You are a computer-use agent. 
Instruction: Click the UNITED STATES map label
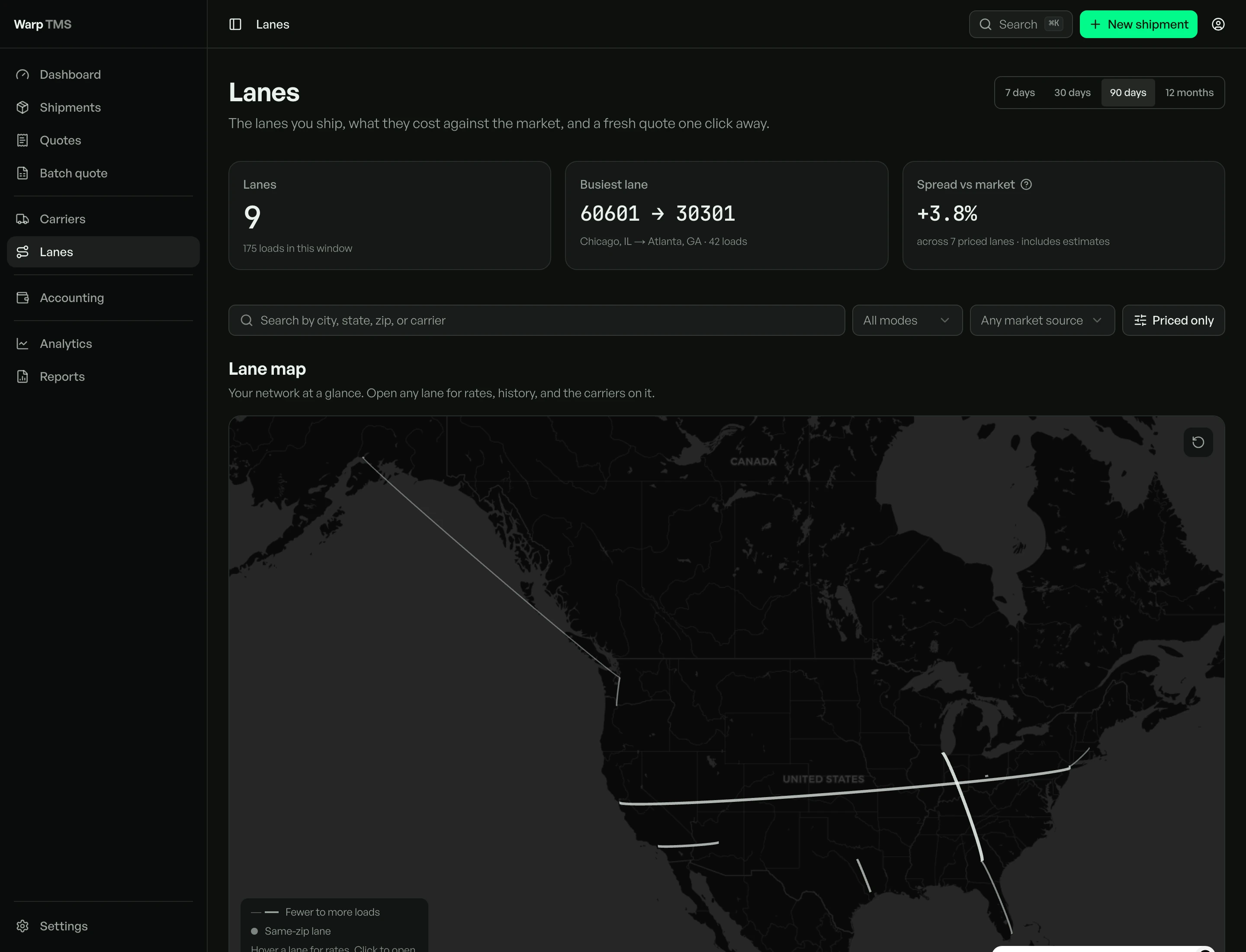point(823,779)
